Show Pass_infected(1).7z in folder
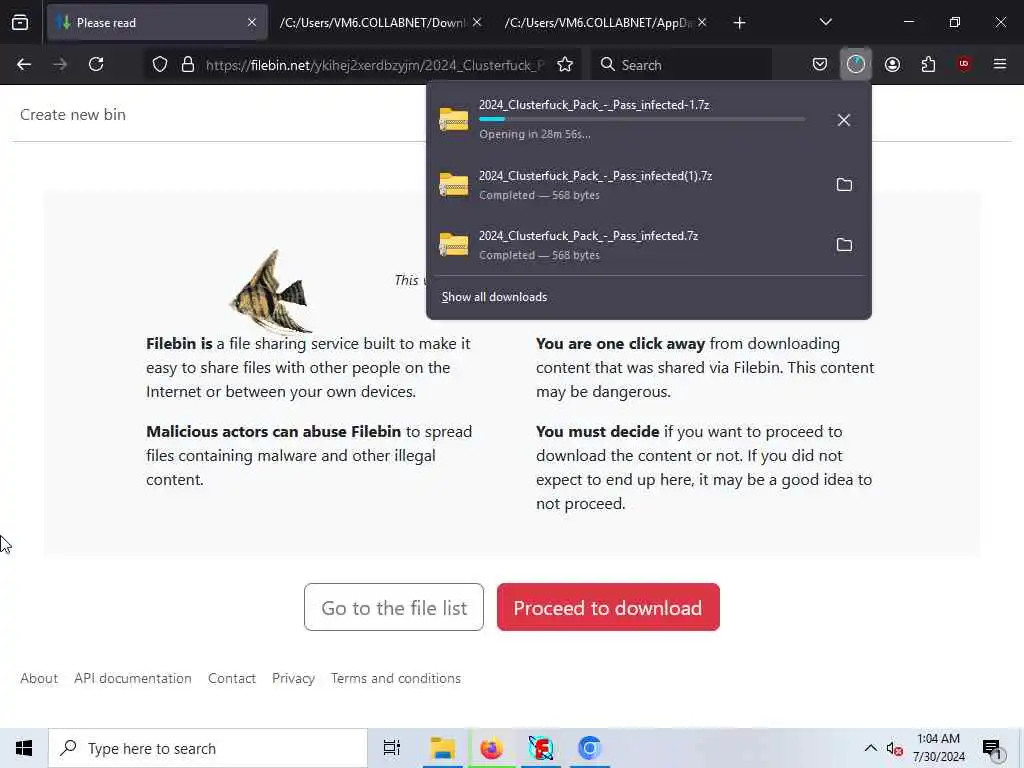 click(x=844, y=185)
